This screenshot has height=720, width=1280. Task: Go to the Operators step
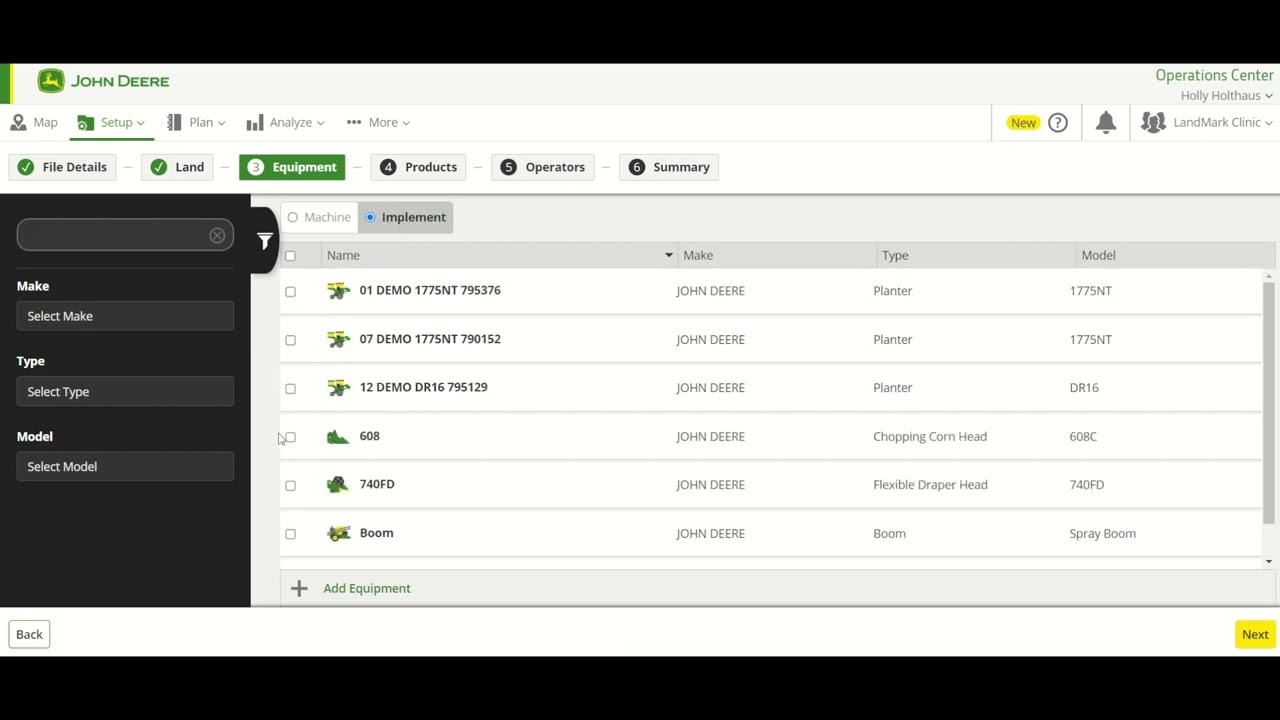point(543,167)
